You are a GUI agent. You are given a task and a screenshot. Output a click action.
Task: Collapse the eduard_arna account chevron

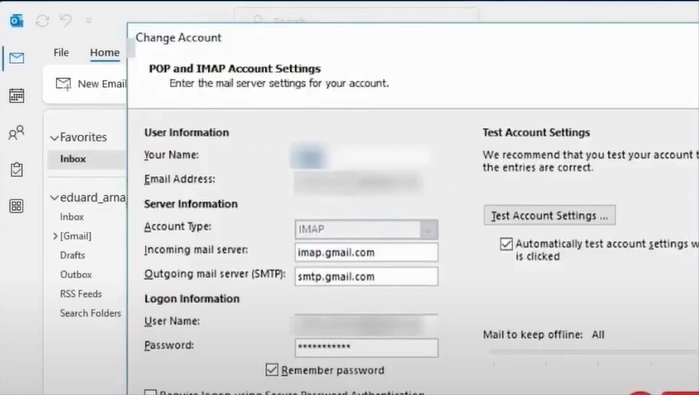pos(54,198)
